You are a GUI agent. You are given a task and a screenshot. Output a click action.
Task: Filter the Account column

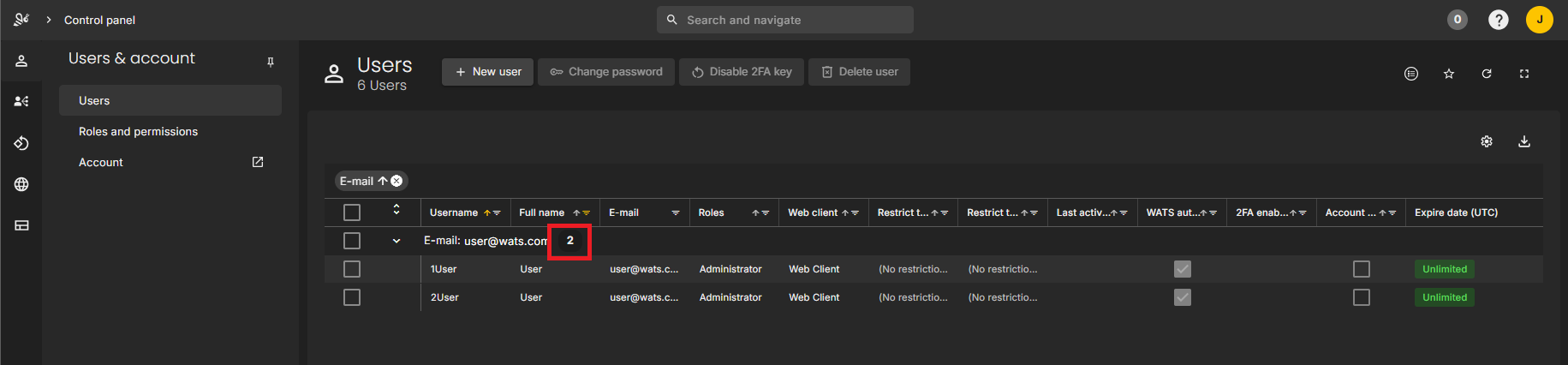1392,212
